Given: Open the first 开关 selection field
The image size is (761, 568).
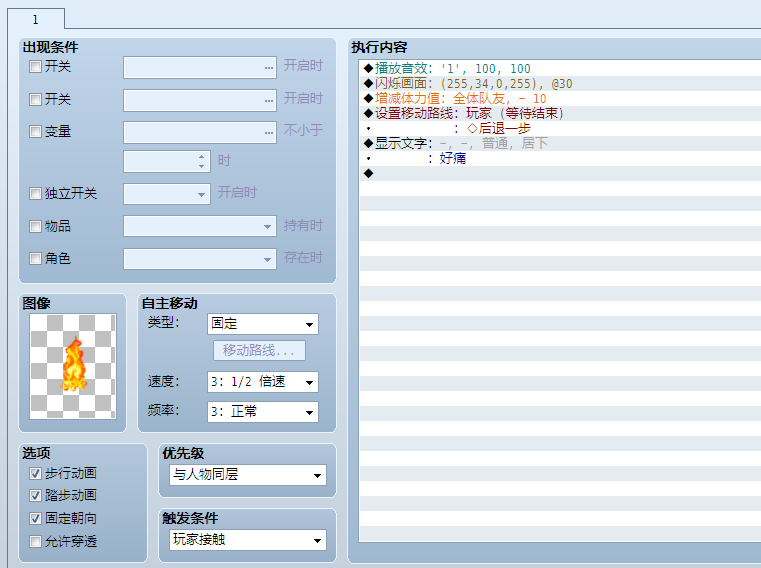Looking at the screenshot, I should click(200, 67).
